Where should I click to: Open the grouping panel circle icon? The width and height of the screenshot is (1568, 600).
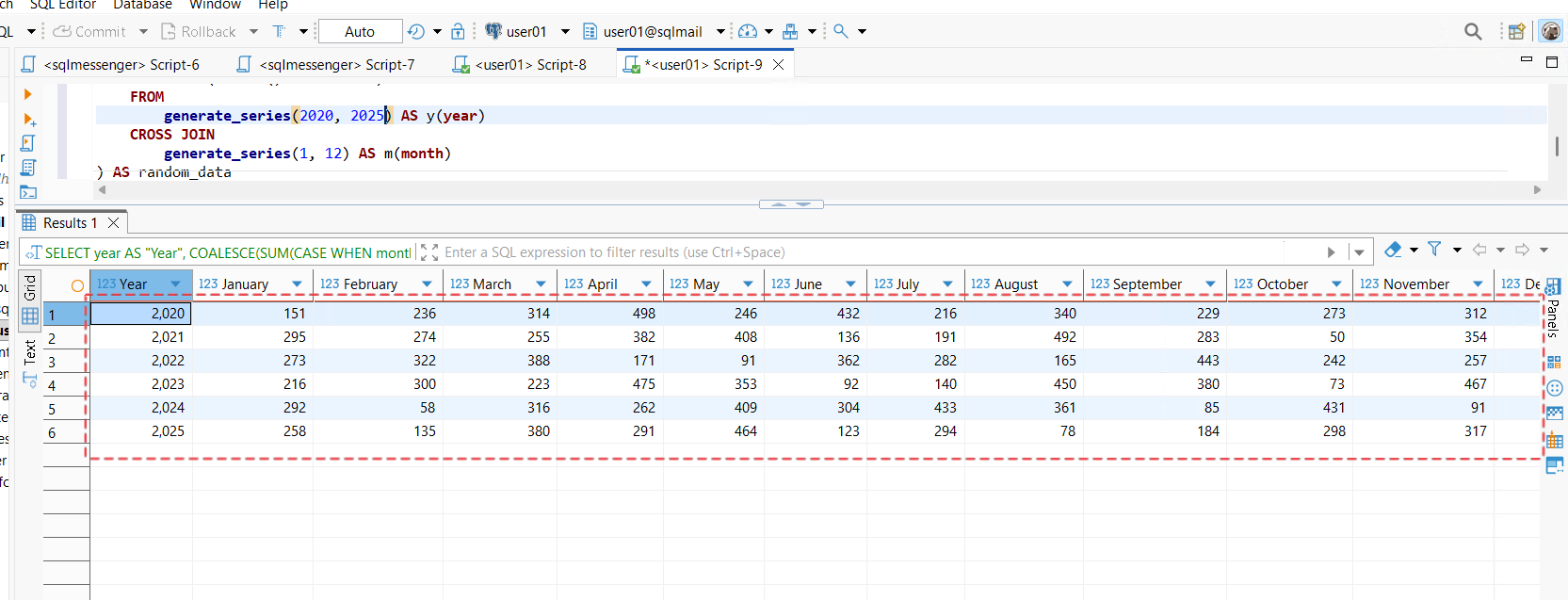click(1555, 388)
